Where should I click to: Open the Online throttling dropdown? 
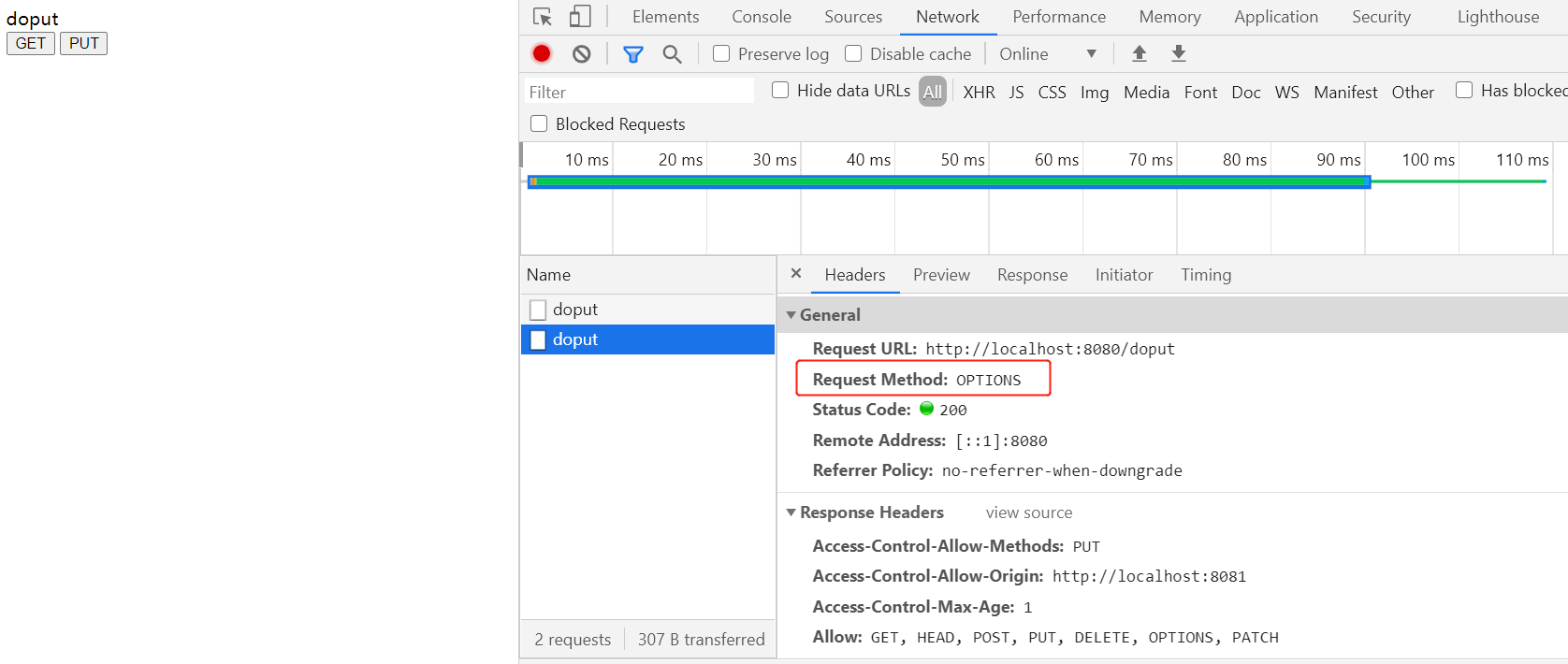click(1047, 54)
